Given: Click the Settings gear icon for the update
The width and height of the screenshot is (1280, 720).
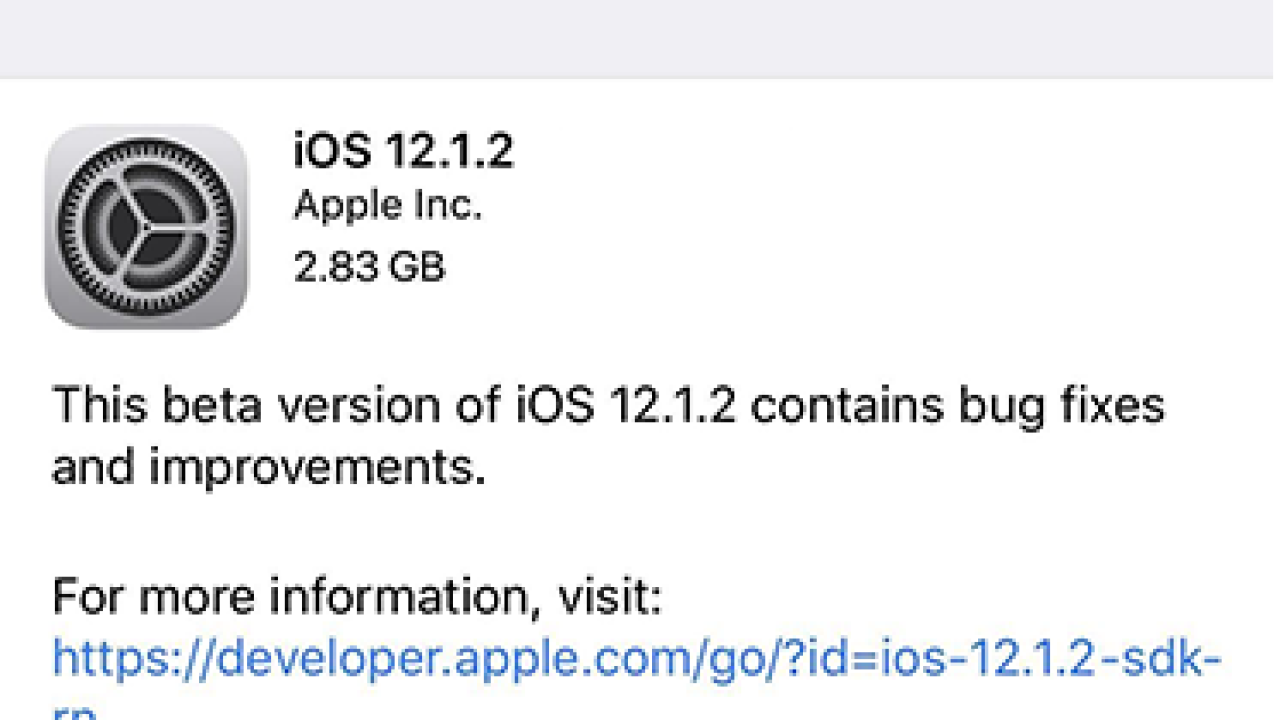Looking at the screenshot, I should click(146, 226).
